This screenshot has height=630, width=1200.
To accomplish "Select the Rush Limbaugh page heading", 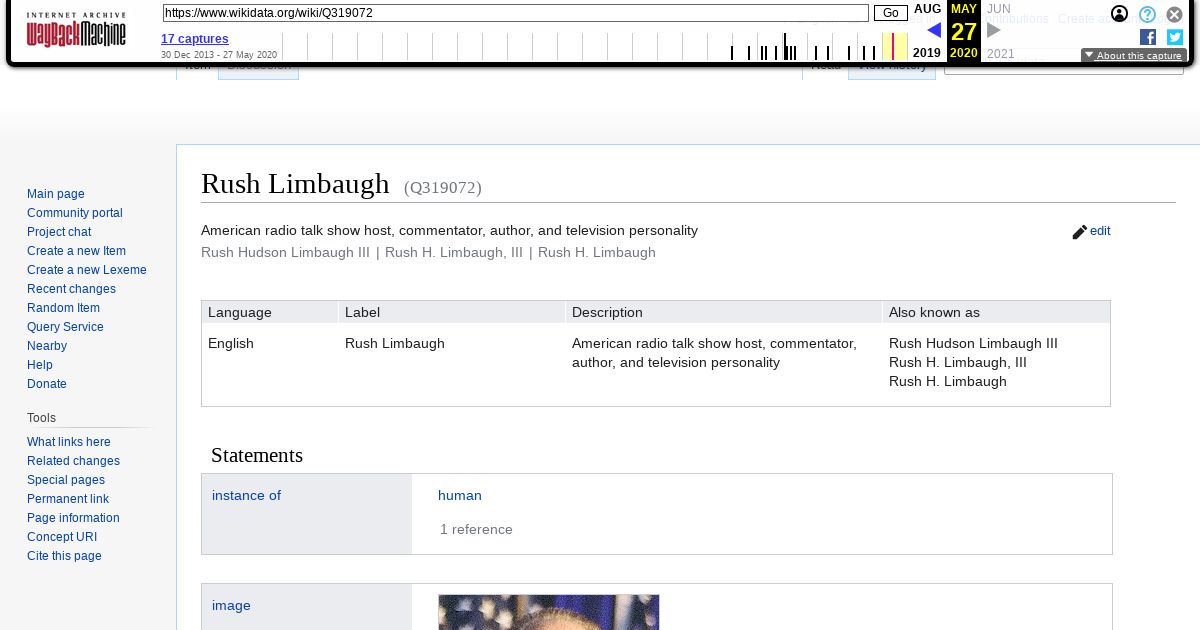I will (295, 184).
